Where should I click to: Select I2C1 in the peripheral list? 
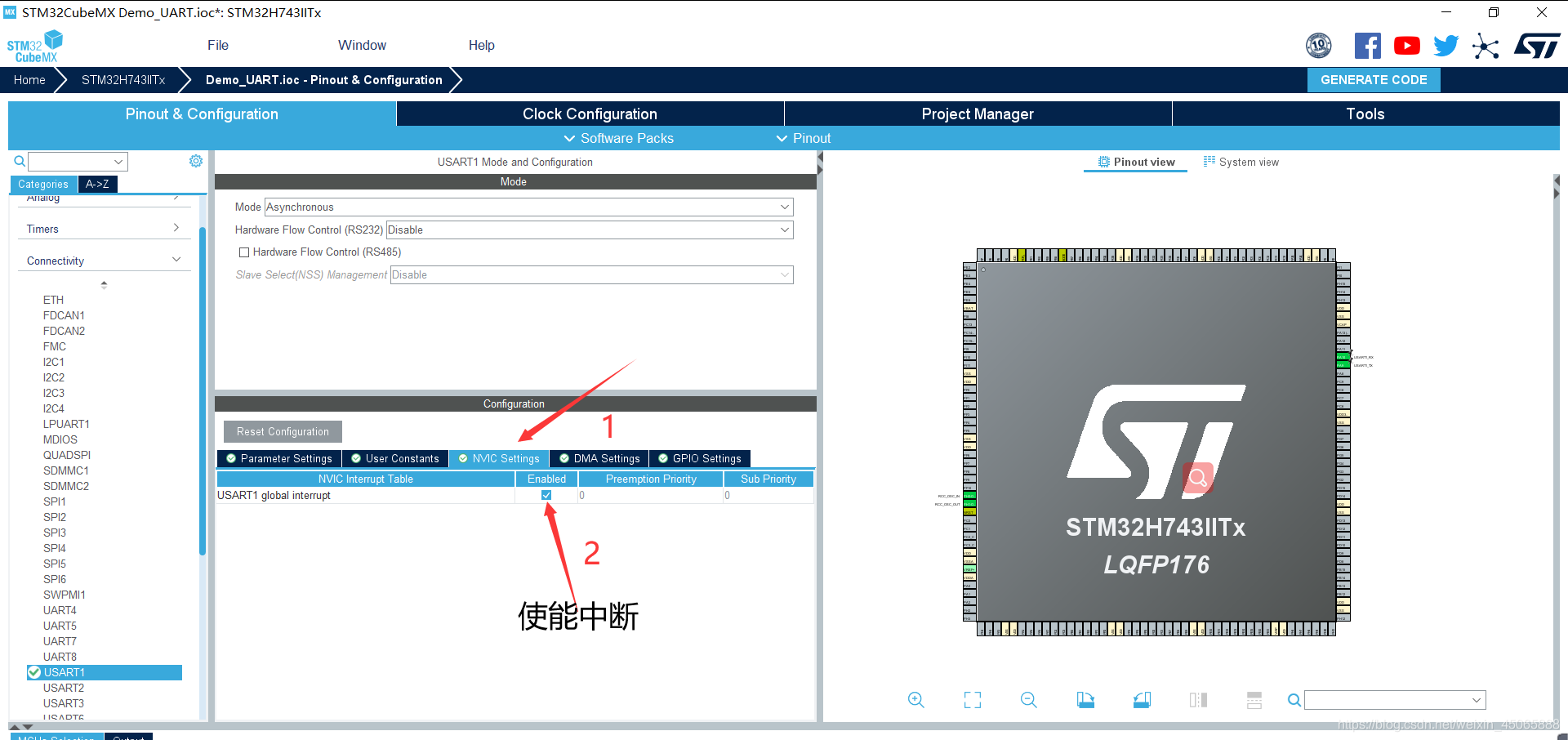(54, 362)
